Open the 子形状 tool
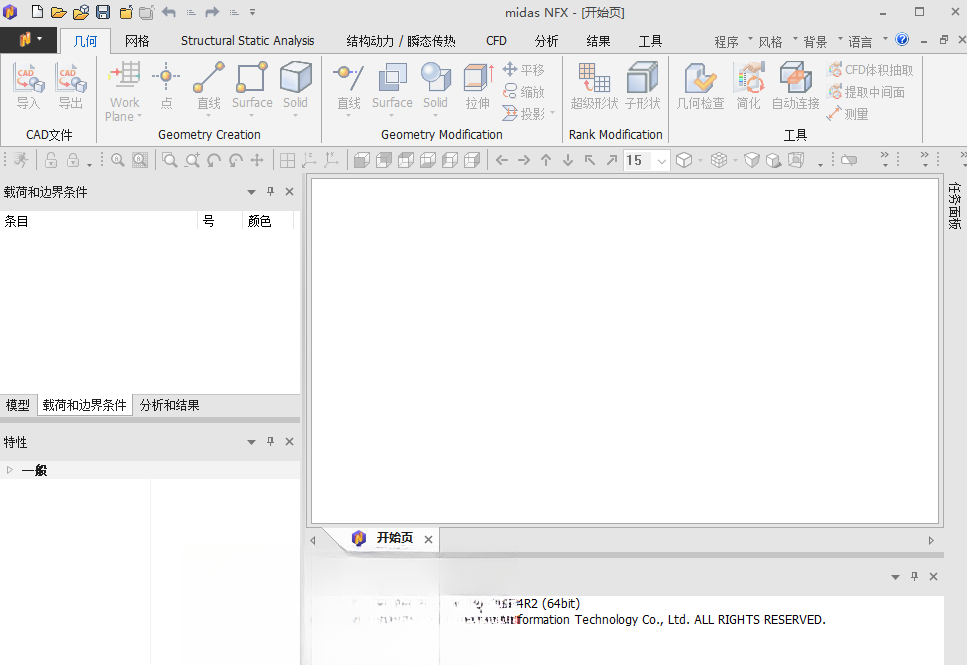The image size is (967, 665). click(x=643, y=86)
